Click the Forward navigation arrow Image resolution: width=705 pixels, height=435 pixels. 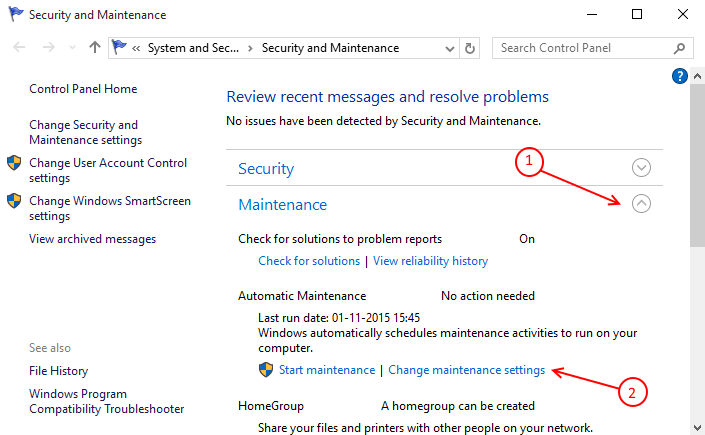(49, 47)
